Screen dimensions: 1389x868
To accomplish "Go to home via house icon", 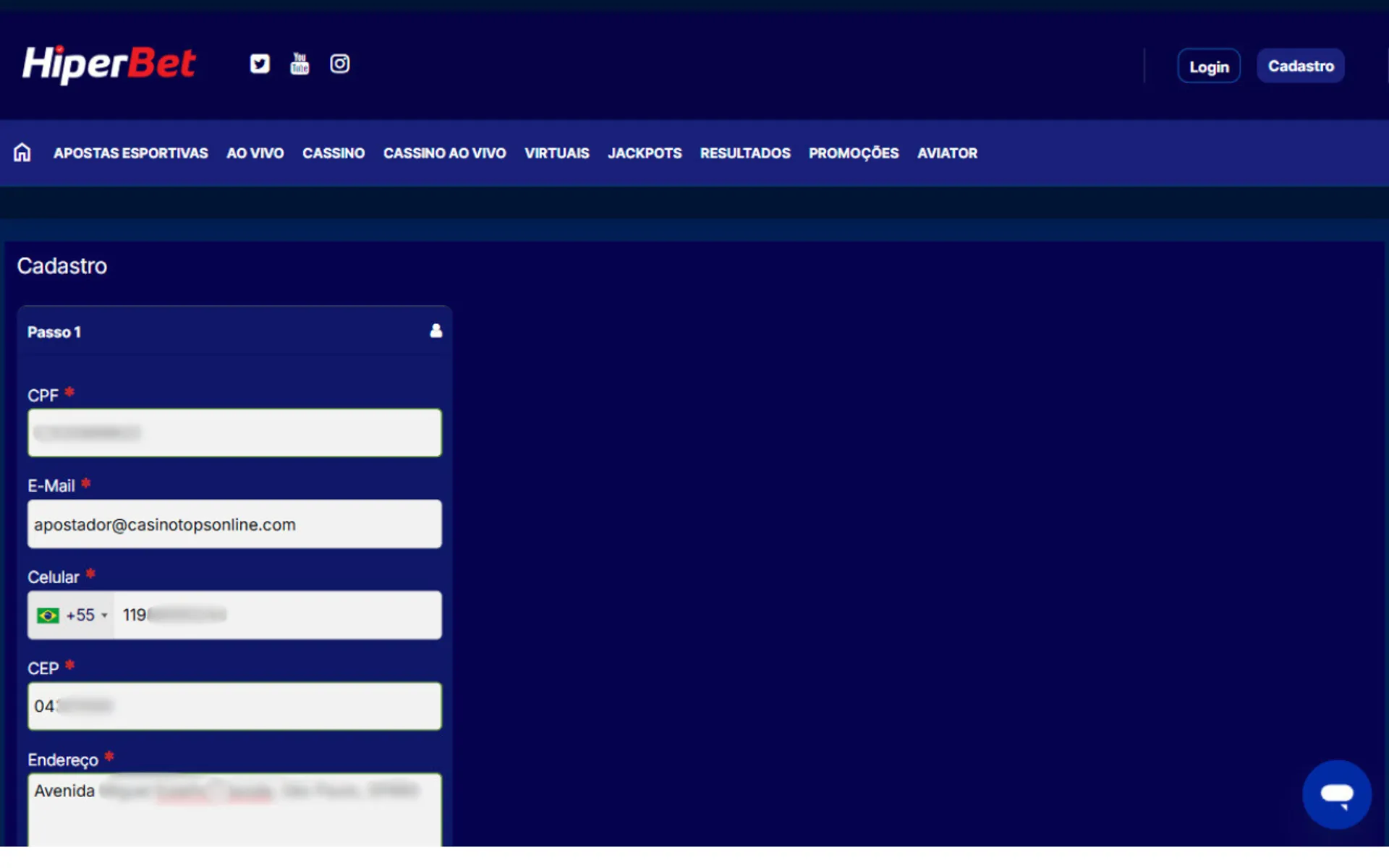I will coord(22,153).
